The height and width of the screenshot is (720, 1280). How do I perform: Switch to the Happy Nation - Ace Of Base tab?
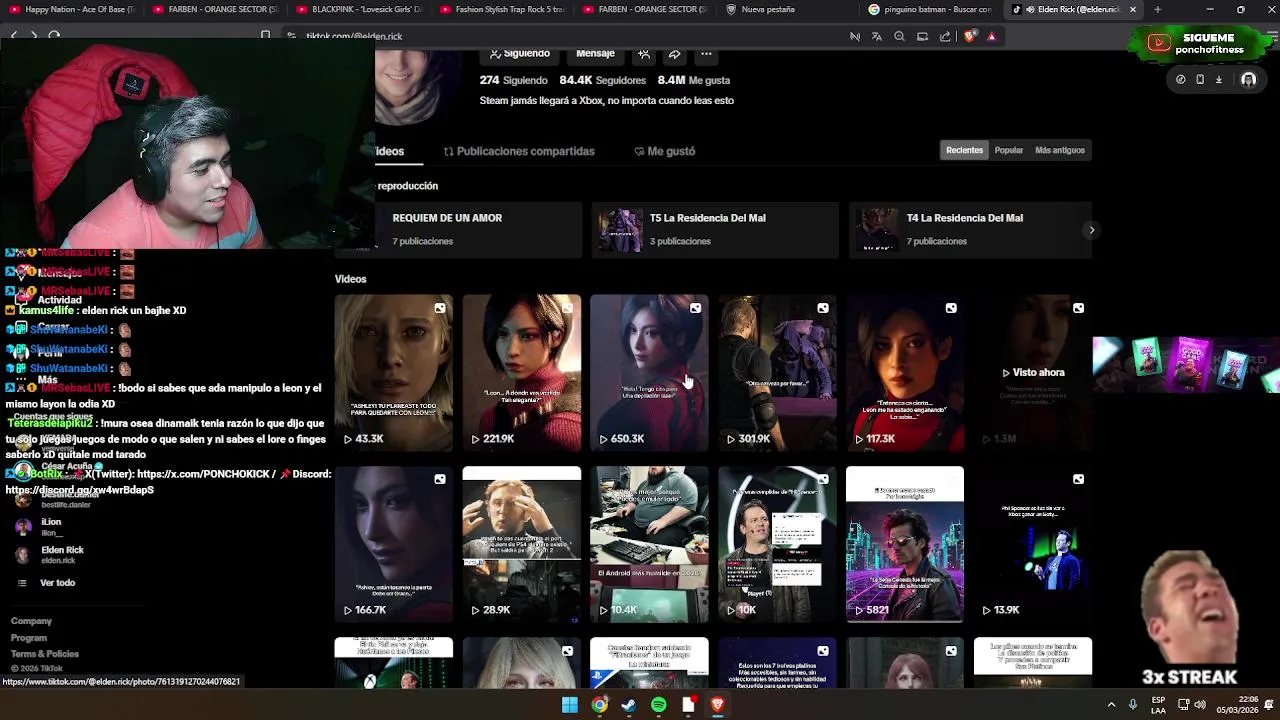pos(70,9)
